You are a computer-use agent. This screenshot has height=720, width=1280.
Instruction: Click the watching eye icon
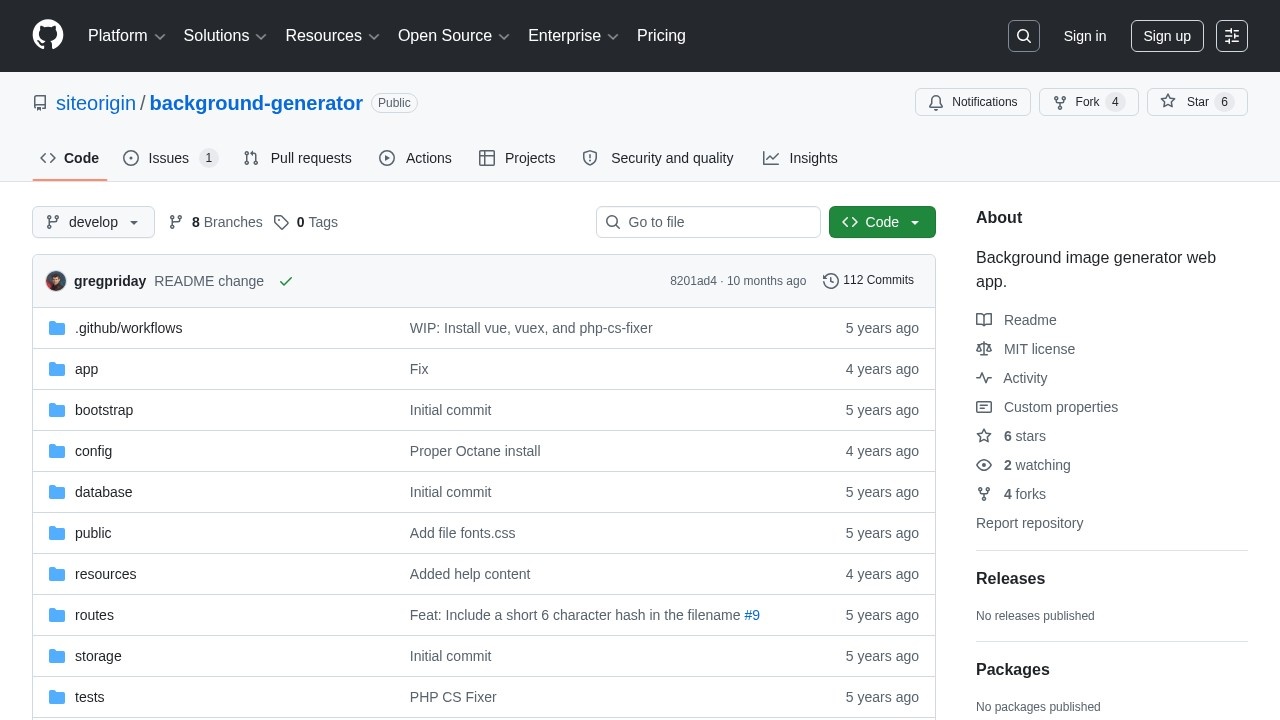coord(984,465)
